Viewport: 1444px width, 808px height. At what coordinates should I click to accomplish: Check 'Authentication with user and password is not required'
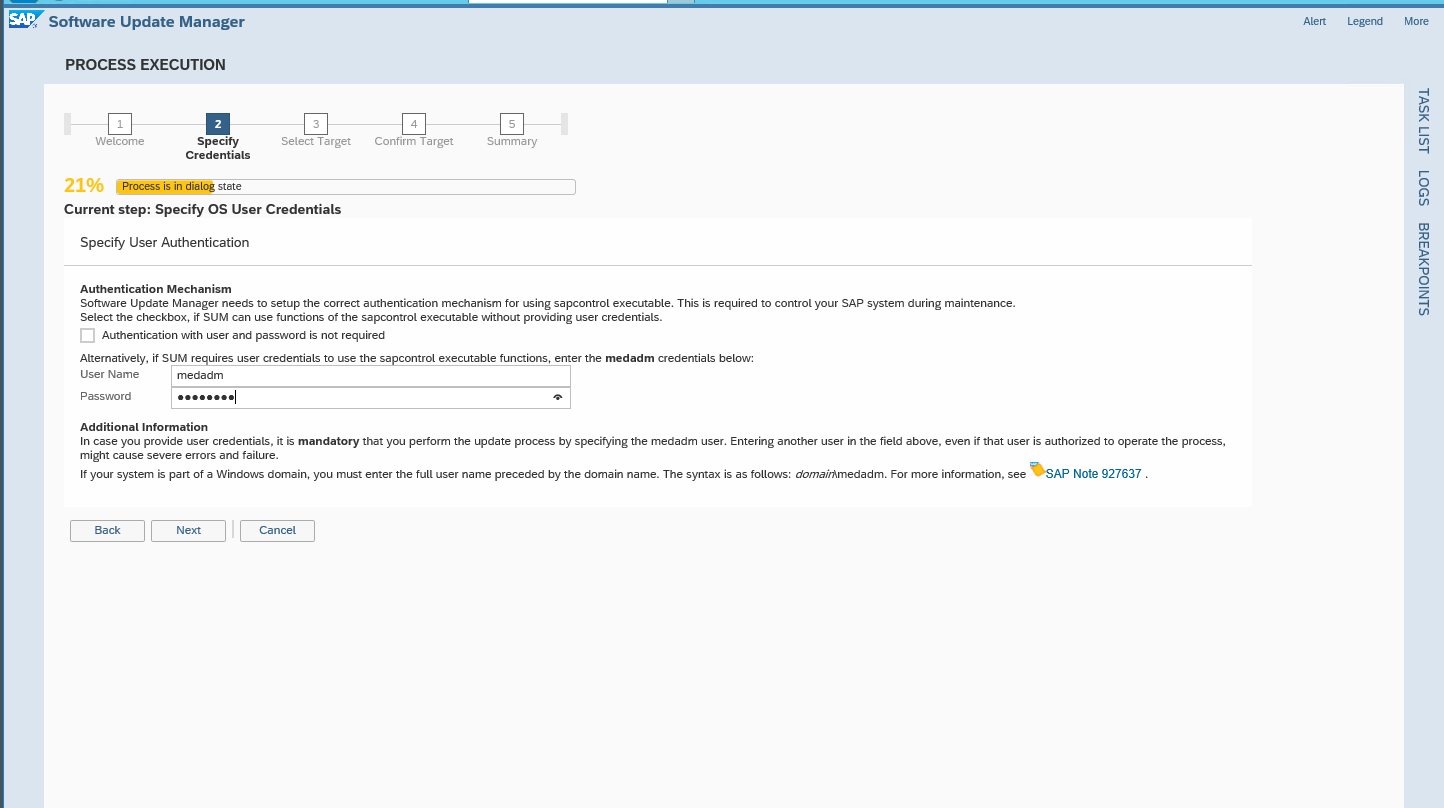tap(87, 336)
